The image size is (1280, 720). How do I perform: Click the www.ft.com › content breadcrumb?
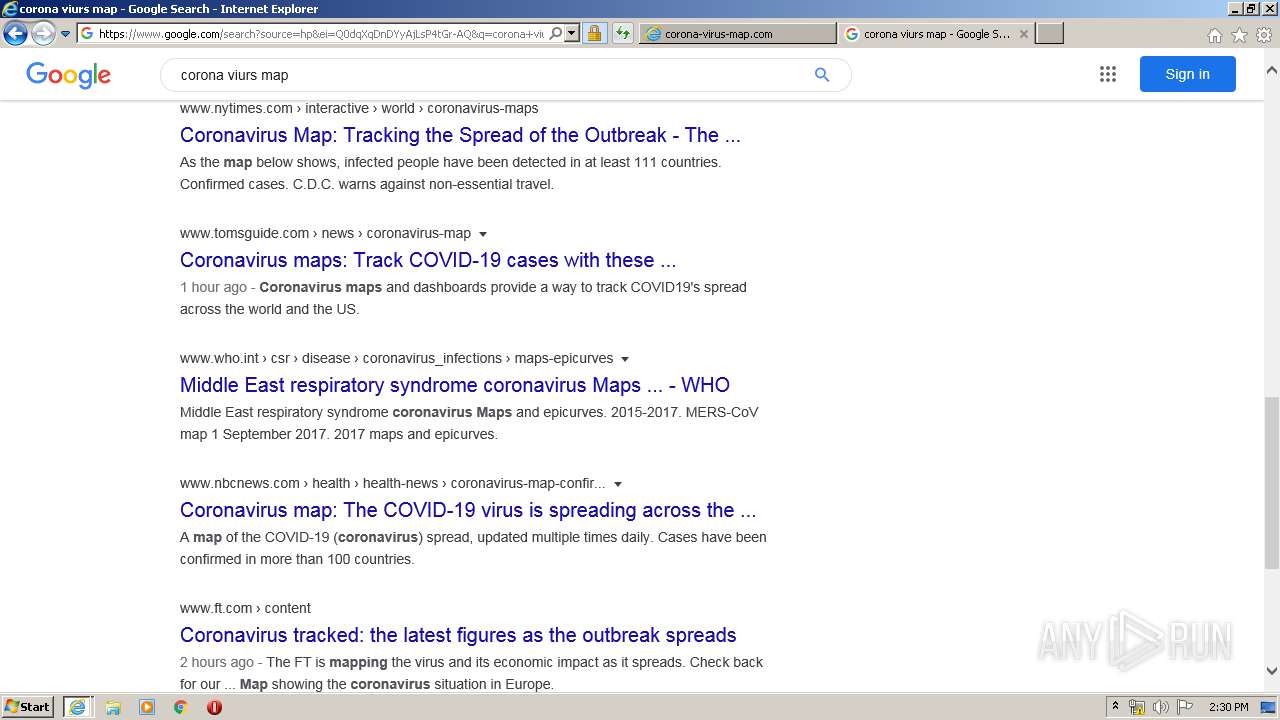click(x=245, y=608)
